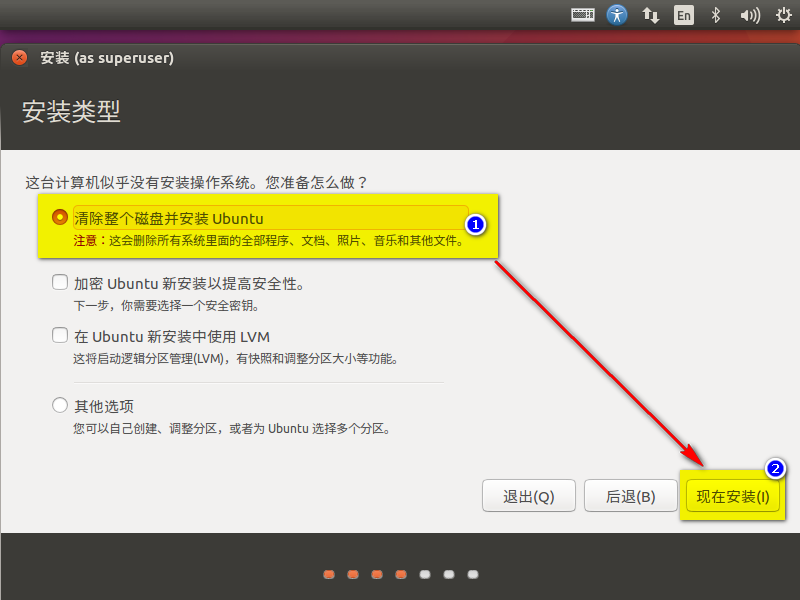Enable the 加密 Ubuntu 新安装 checkbox
The image size is (800, 600).
click(59, 282)
